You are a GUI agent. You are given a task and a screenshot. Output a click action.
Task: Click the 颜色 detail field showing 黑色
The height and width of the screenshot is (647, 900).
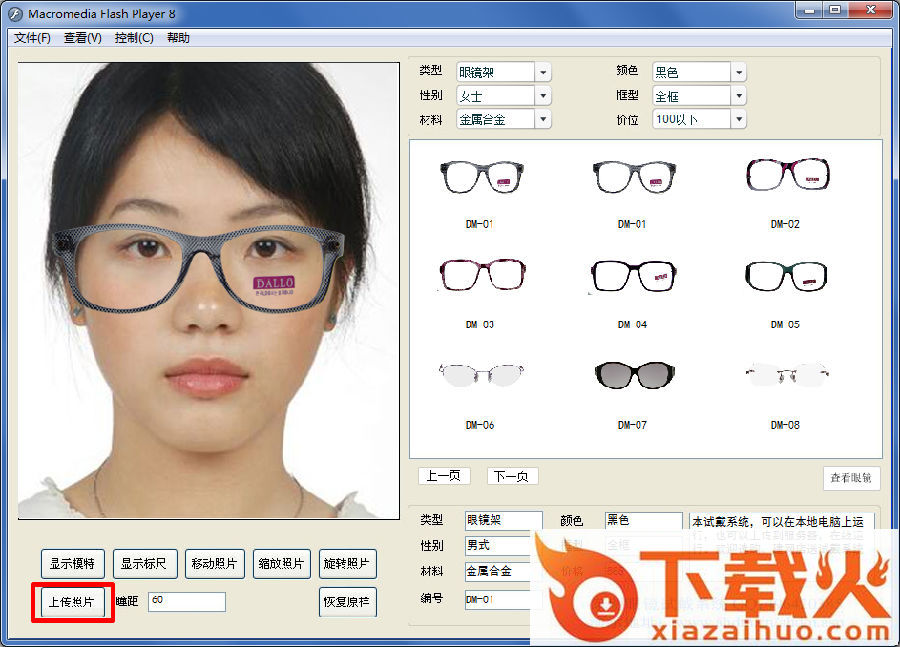click(x=643, y=520)
